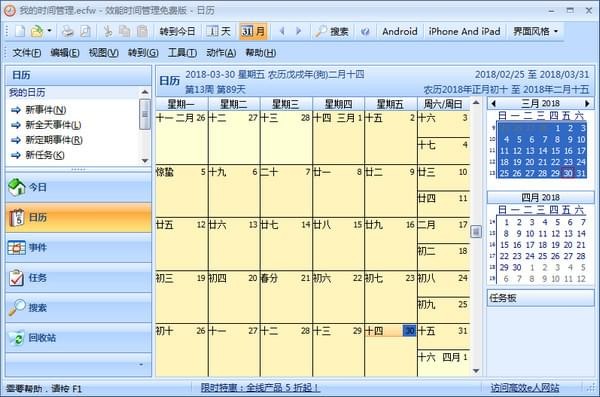
Task: Select the 春分 March 21 cell
Action: [286, 297]
